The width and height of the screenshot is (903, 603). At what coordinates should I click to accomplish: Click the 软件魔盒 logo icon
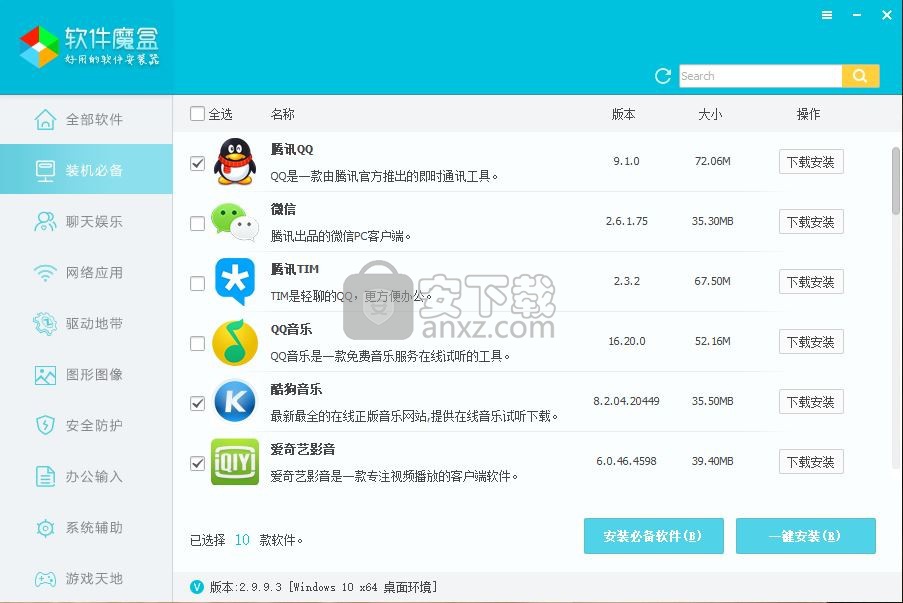coord(39,47)
